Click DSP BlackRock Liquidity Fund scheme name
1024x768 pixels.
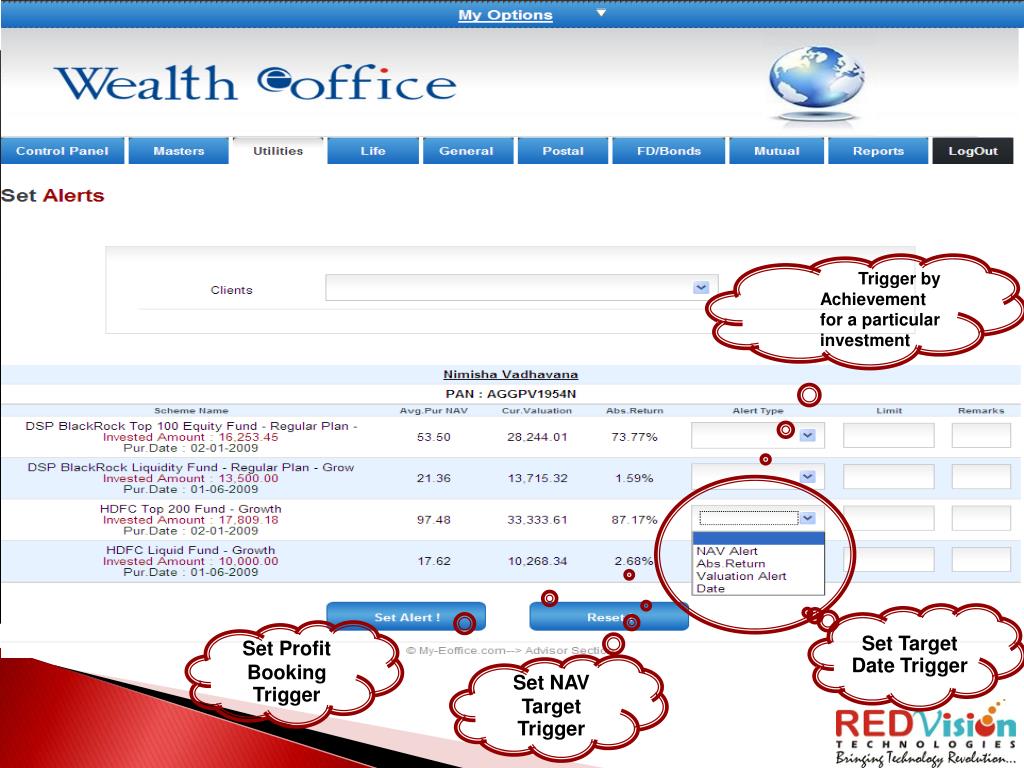pos(191,468)
